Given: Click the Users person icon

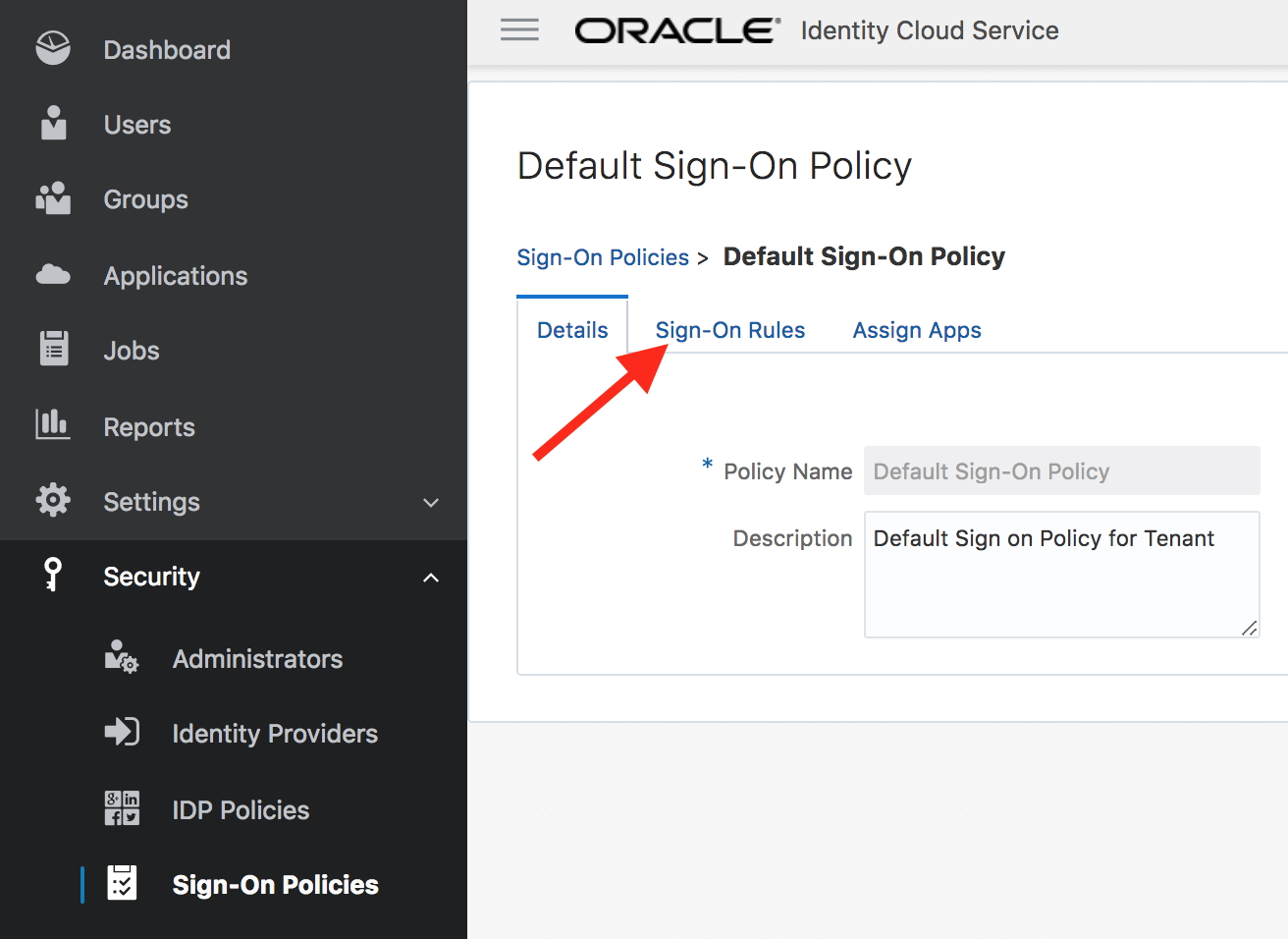Looking at the screenshot, I should [x=54, y=124].
